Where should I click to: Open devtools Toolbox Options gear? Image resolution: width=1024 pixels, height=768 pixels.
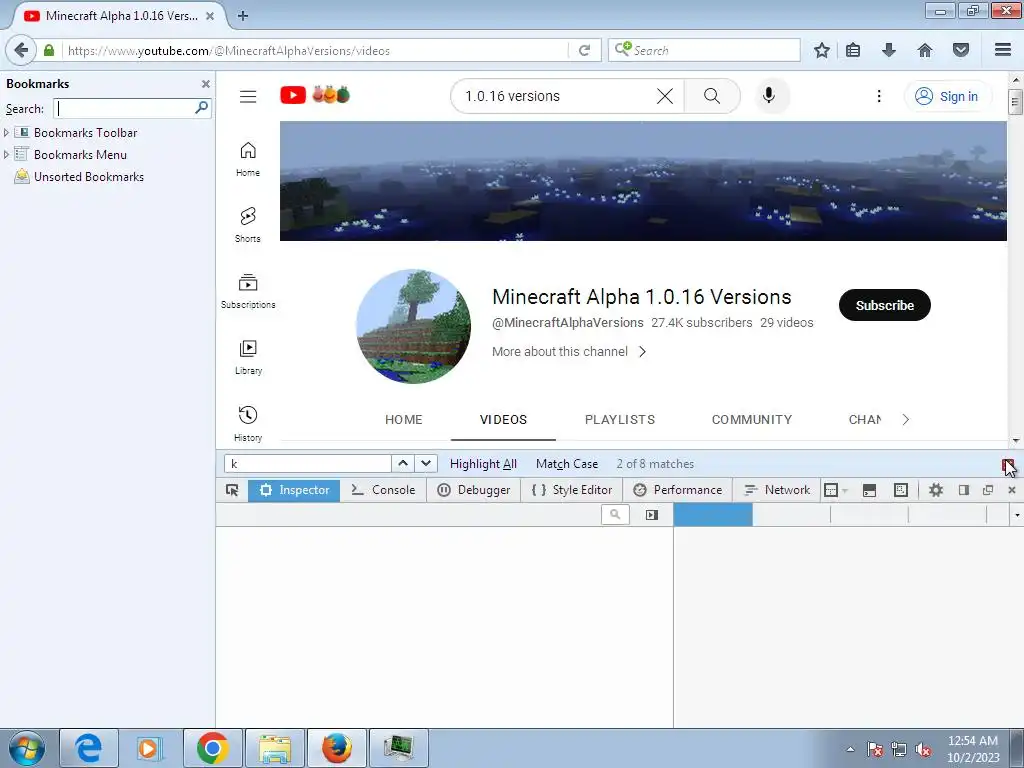pos(936,490)
